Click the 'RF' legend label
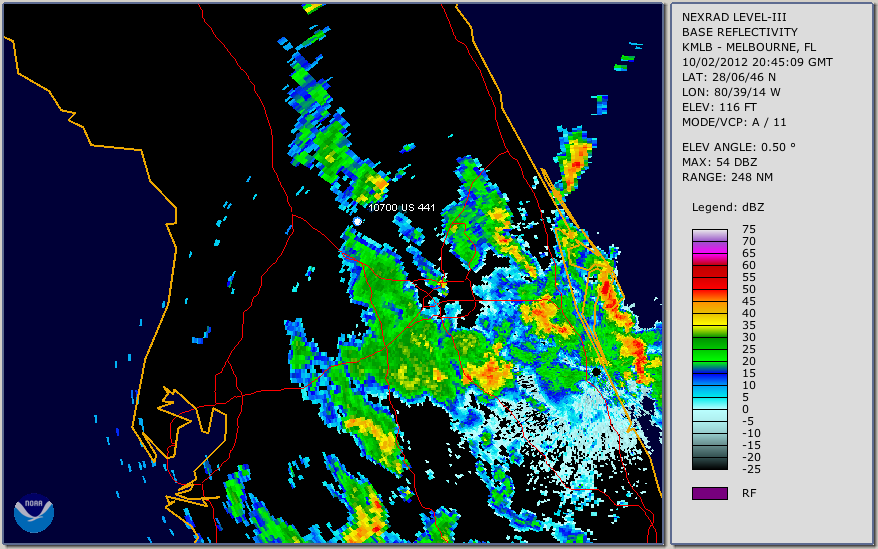The height and width of the screenshot is (549, 878). (x=749, y=493)
